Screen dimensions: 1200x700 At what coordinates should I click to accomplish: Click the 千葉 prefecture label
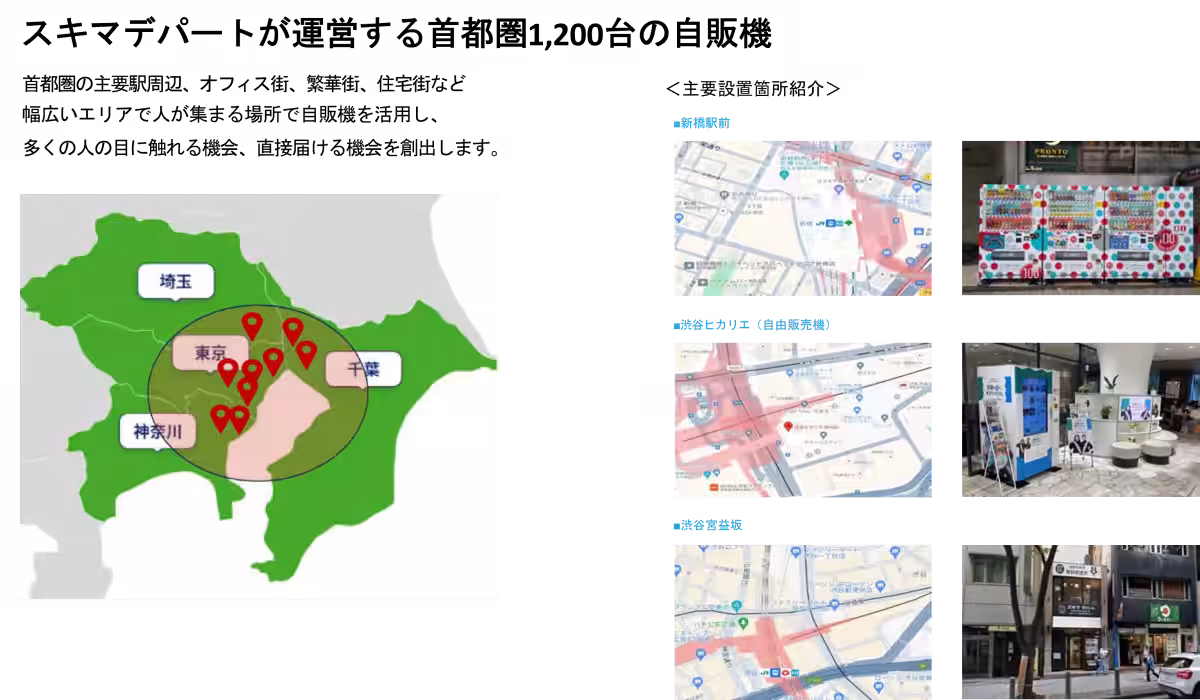(x=363, y=369)
